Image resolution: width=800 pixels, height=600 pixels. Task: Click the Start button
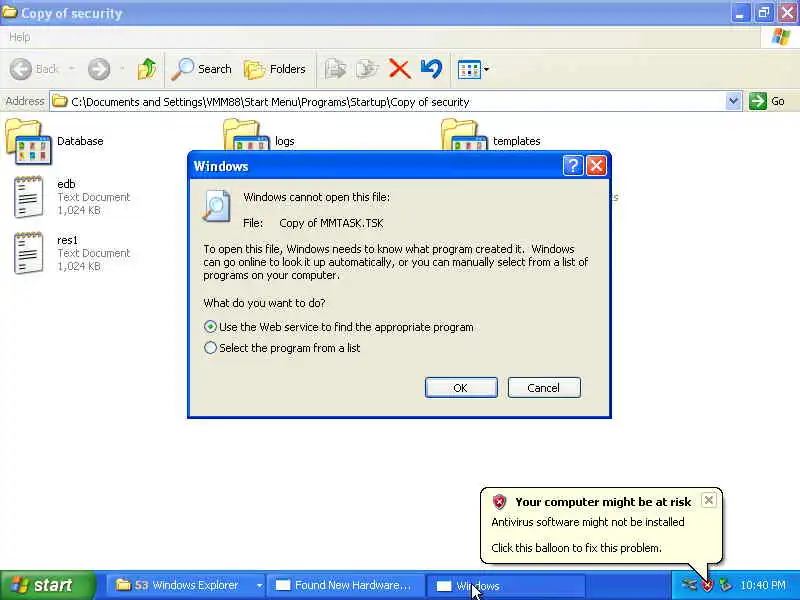click(47, 585)
